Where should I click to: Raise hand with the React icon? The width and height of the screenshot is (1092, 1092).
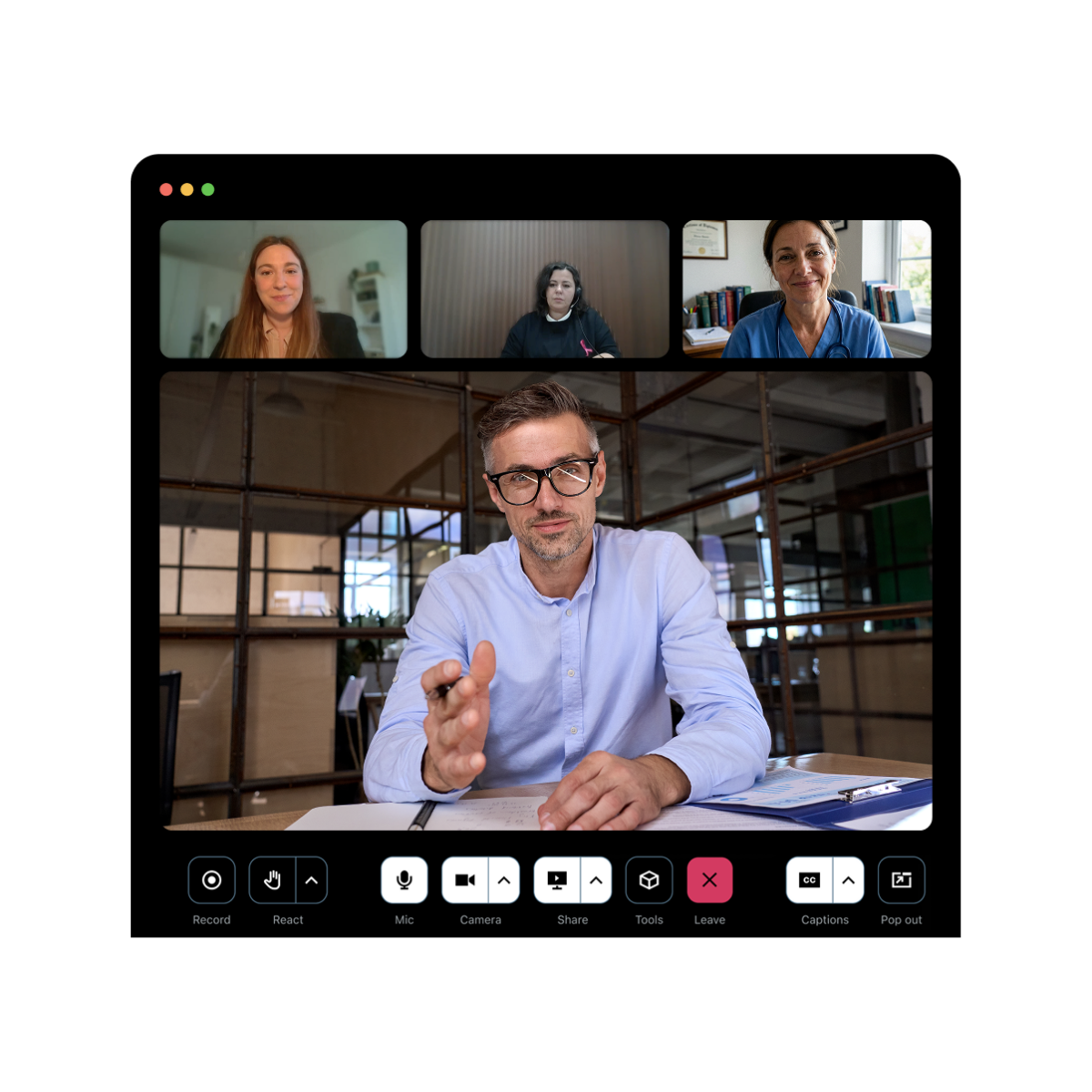[x=272, y=880]
